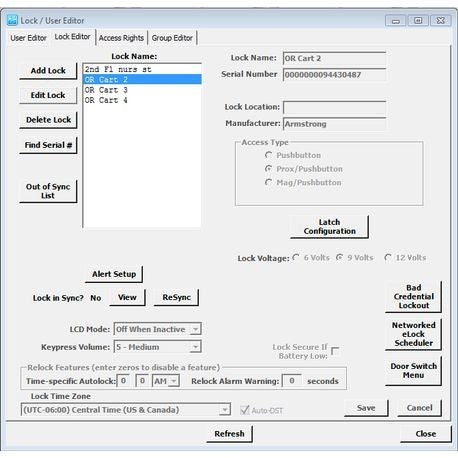
Task: Minimize the Lock / User Editor window
Action: pos(396,21)
